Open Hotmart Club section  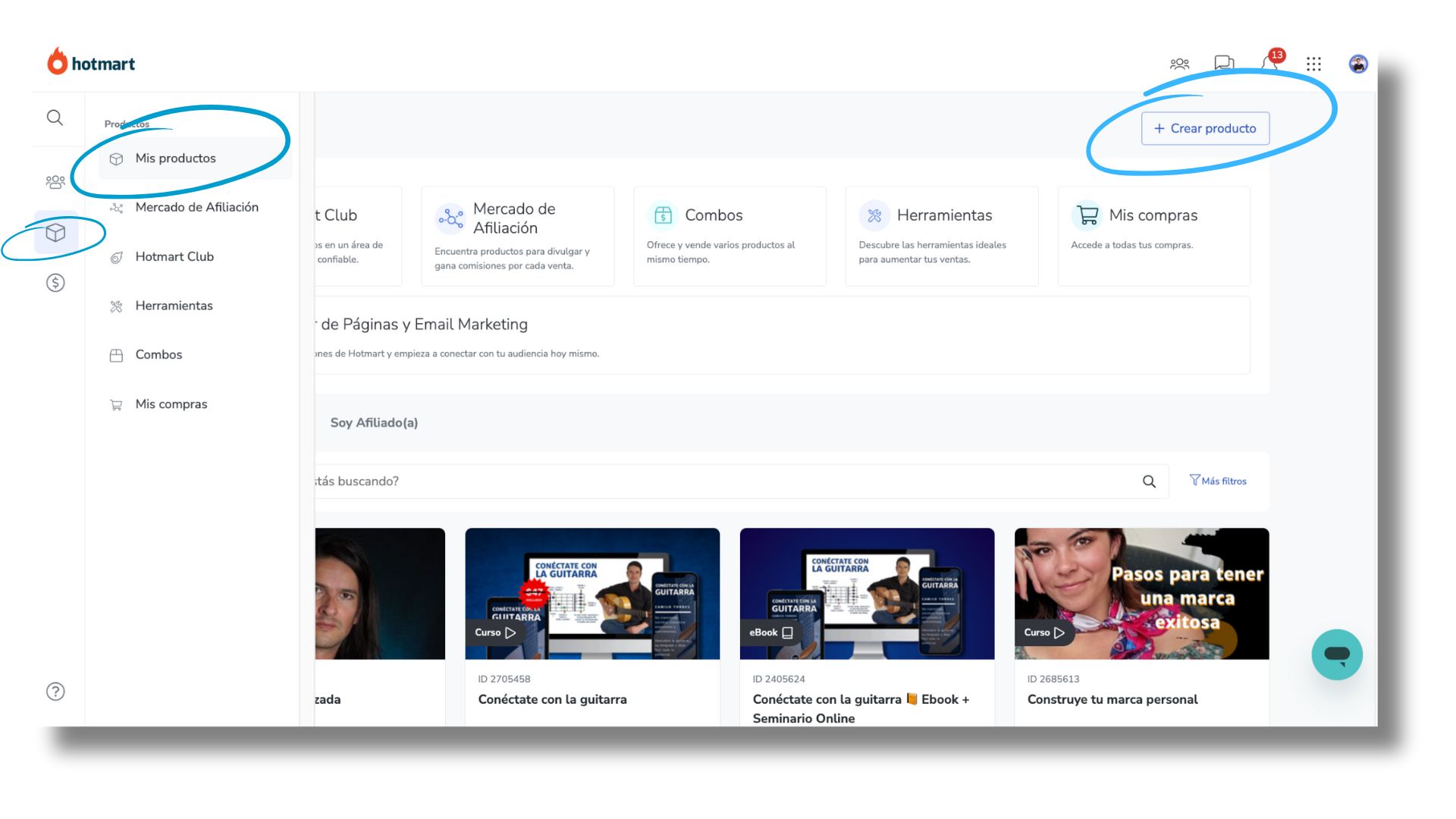[x=174, y=256]
